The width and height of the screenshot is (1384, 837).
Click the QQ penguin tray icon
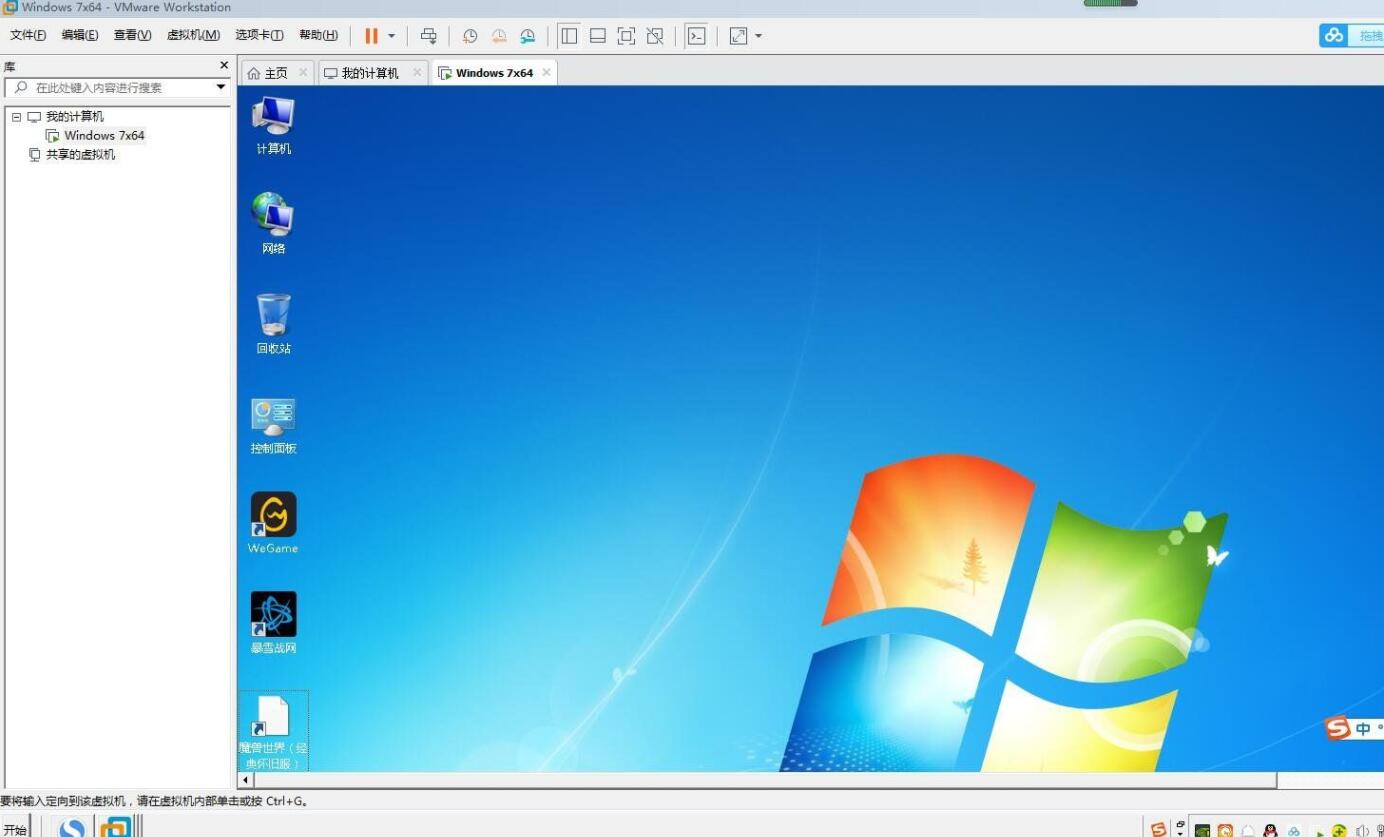coord(1271,831)
